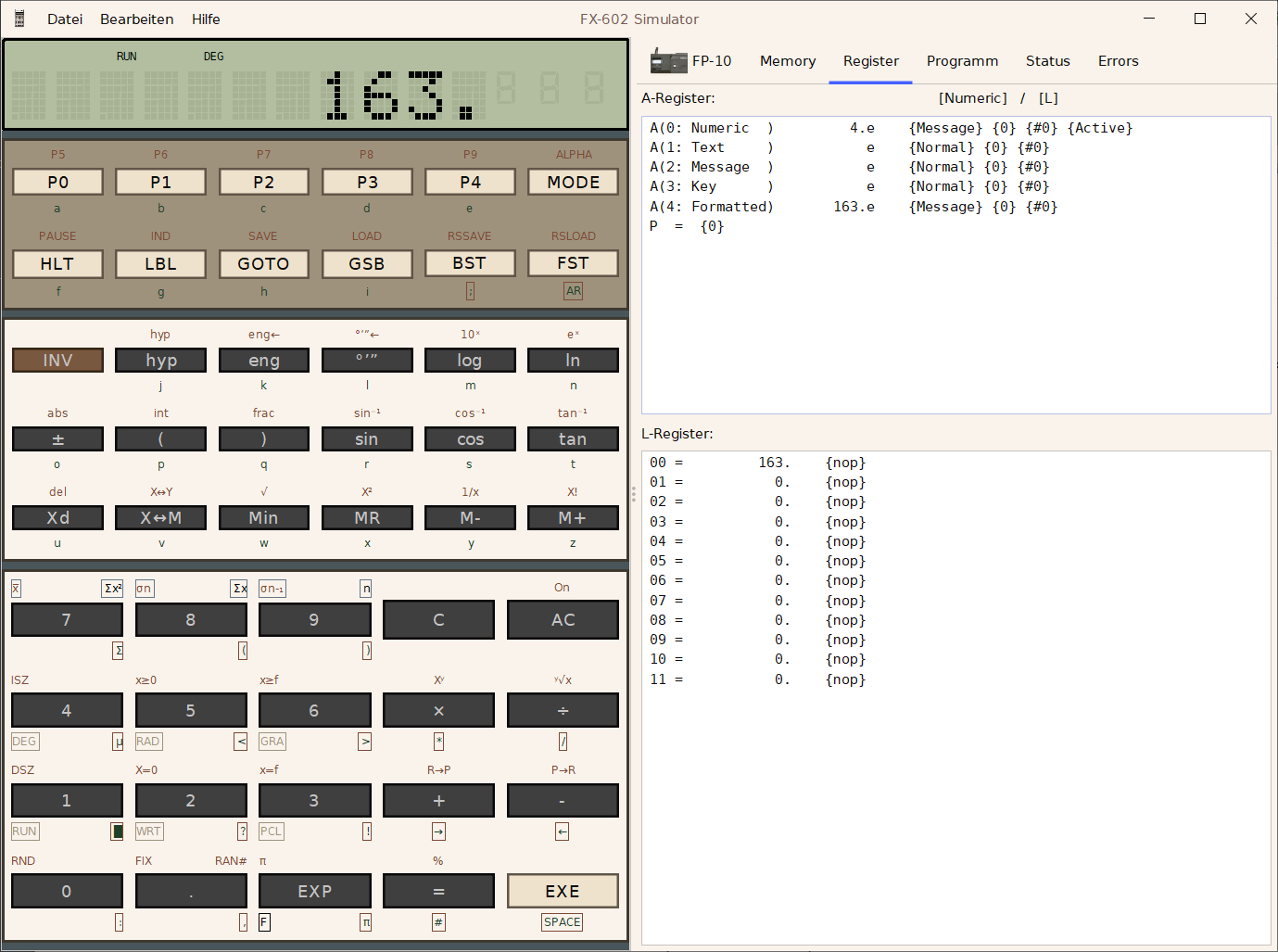Click the FP-10 printer icon
Screen dimensions: 1278x952
[x=668, y=61]
